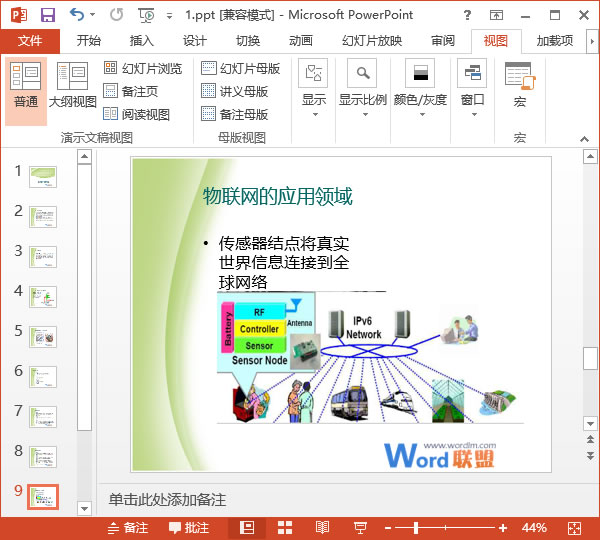The width and height of the screenshot is (600, 540).
Task: Switch to the 切换 tab
Action: pyautogui.click(x=248, y=41)
